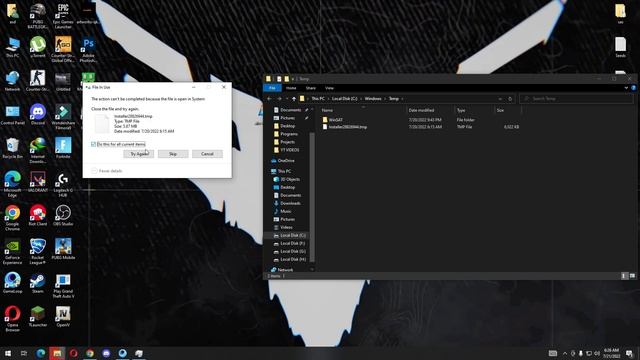Select OneDrive in the Explorer sidebar
Screen dimensions: 640x360
(286, 161)
